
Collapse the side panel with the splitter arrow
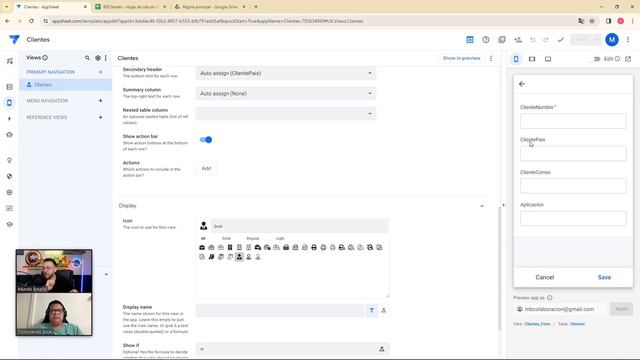pos(503,205)
